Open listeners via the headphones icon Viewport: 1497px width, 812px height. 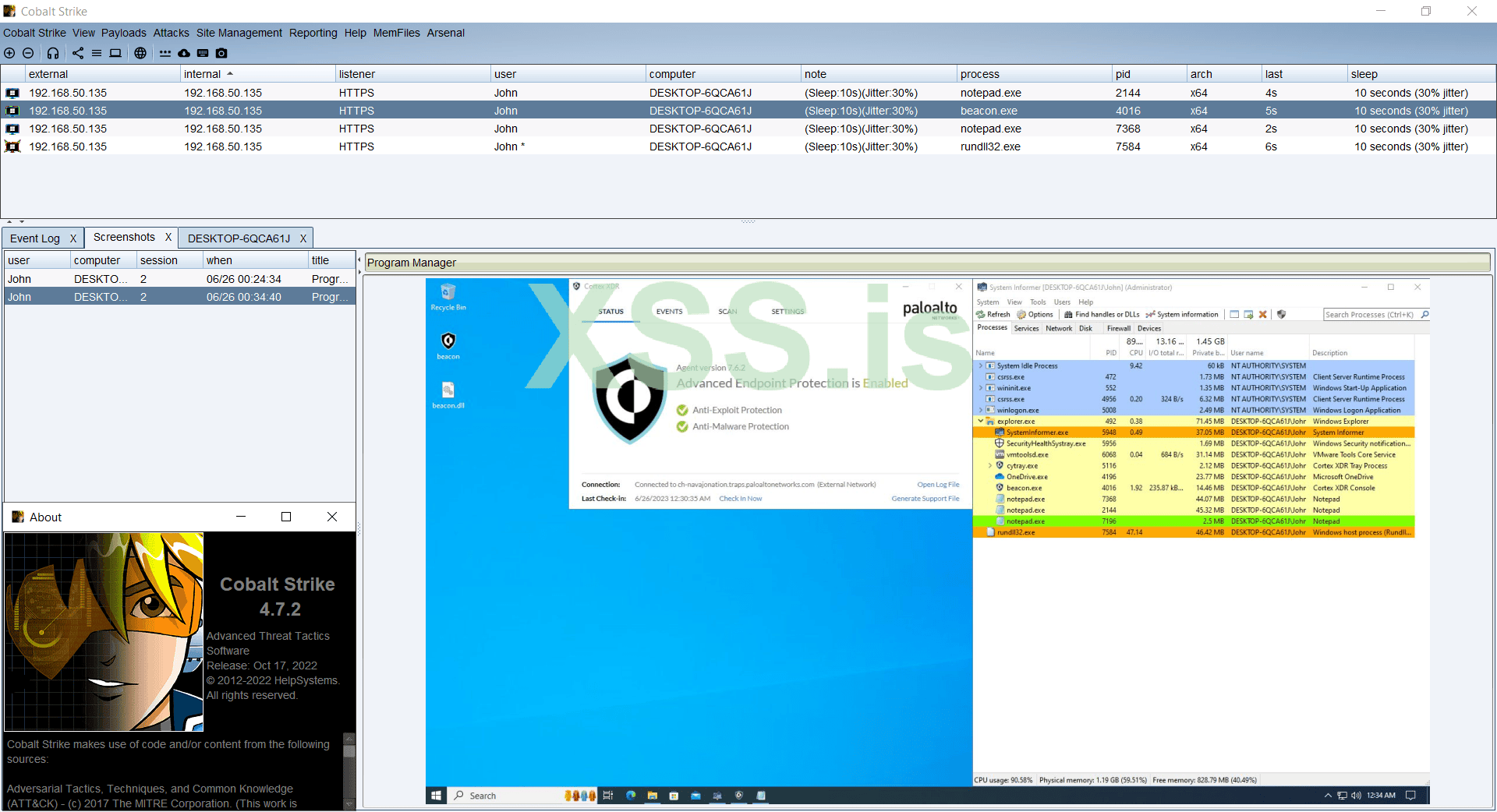(x=53, y=53)
